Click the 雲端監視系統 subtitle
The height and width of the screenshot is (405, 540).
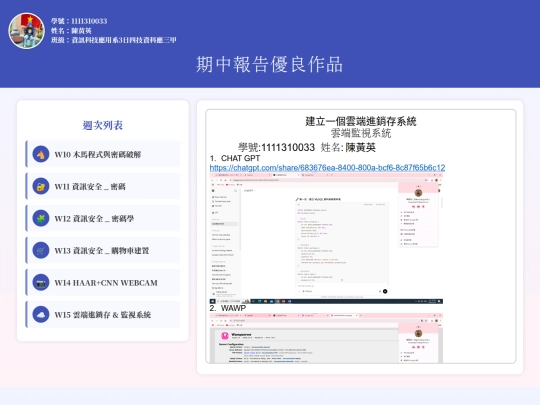click(x=361, y=133)
